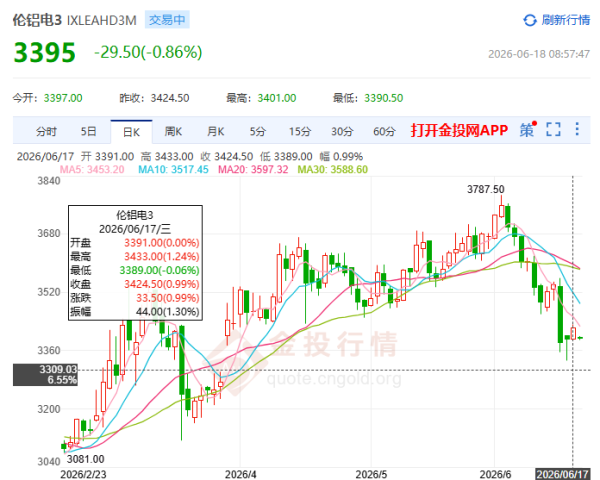
Task: Click the 最低 value 3390.50
Action: [383, 98]
